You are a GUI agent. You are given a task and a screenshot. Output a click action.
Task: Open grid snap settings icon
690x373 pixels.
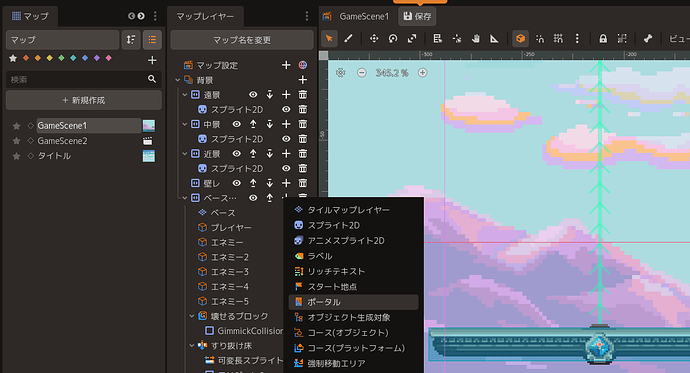pyautogui.click(x=558, y=39)
